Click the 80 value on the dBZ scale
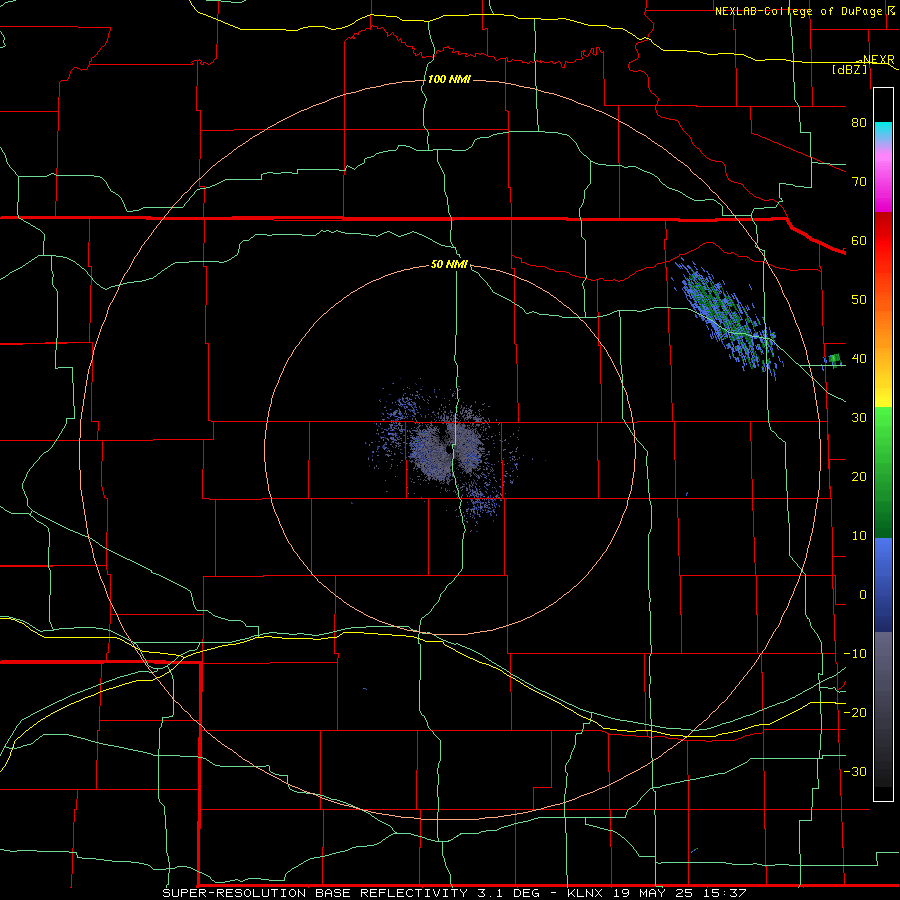The width and height of the screenshot is (900, 900). coord(859,123)
